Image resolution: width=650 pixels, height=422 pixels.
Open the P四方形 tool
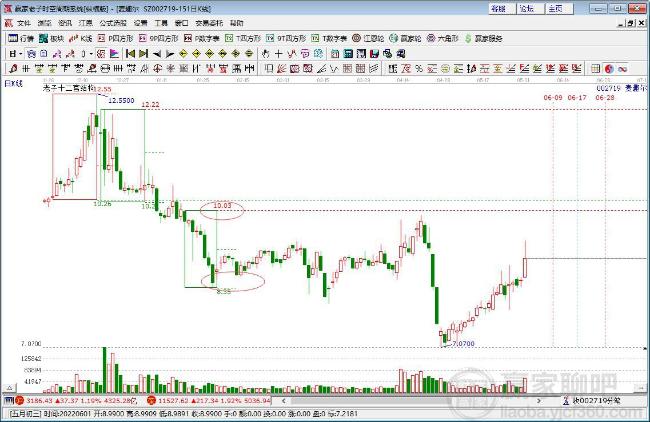[x=115, y=39]
